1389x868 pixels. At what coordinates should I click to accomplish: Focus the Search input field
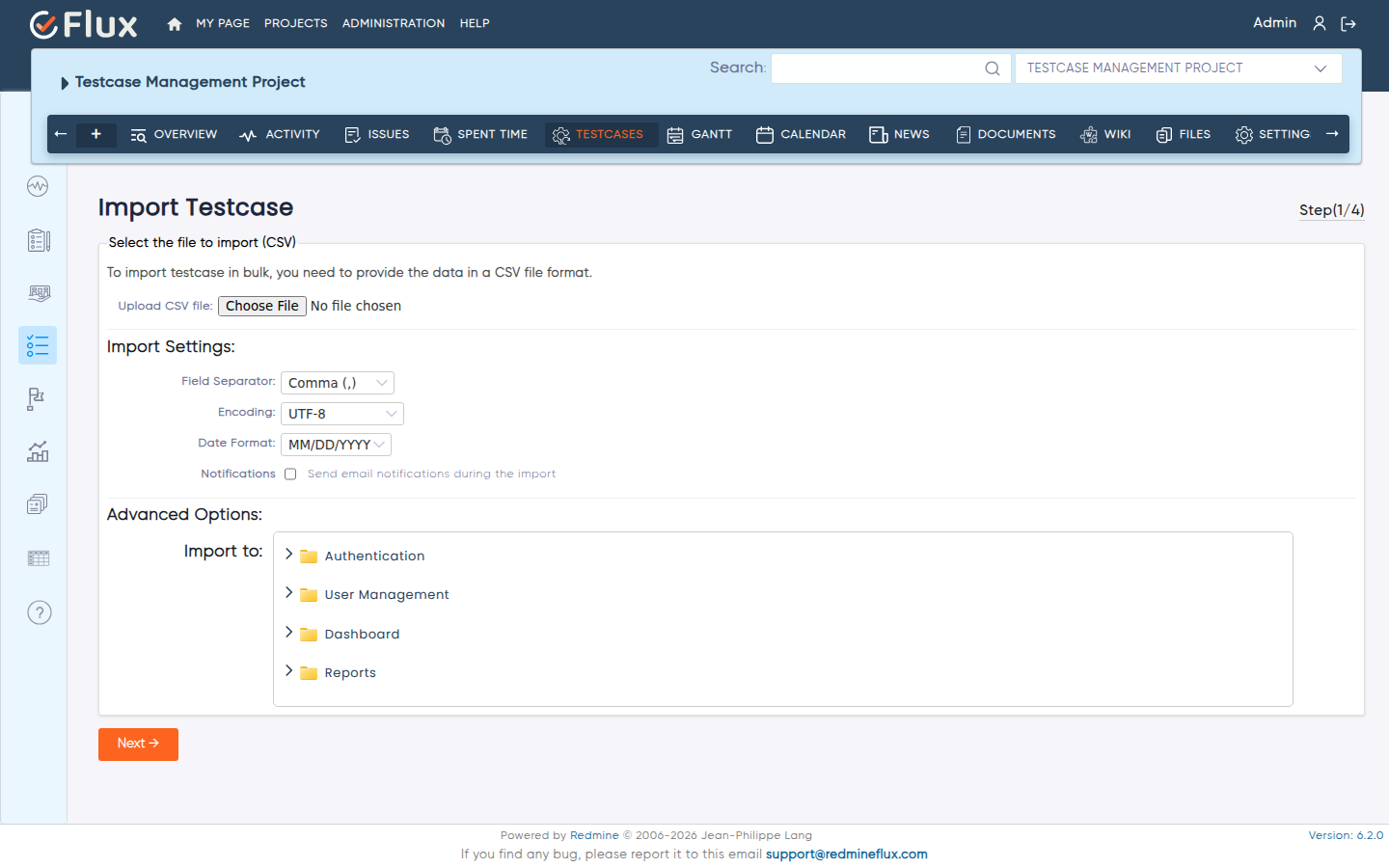(890, 68)
